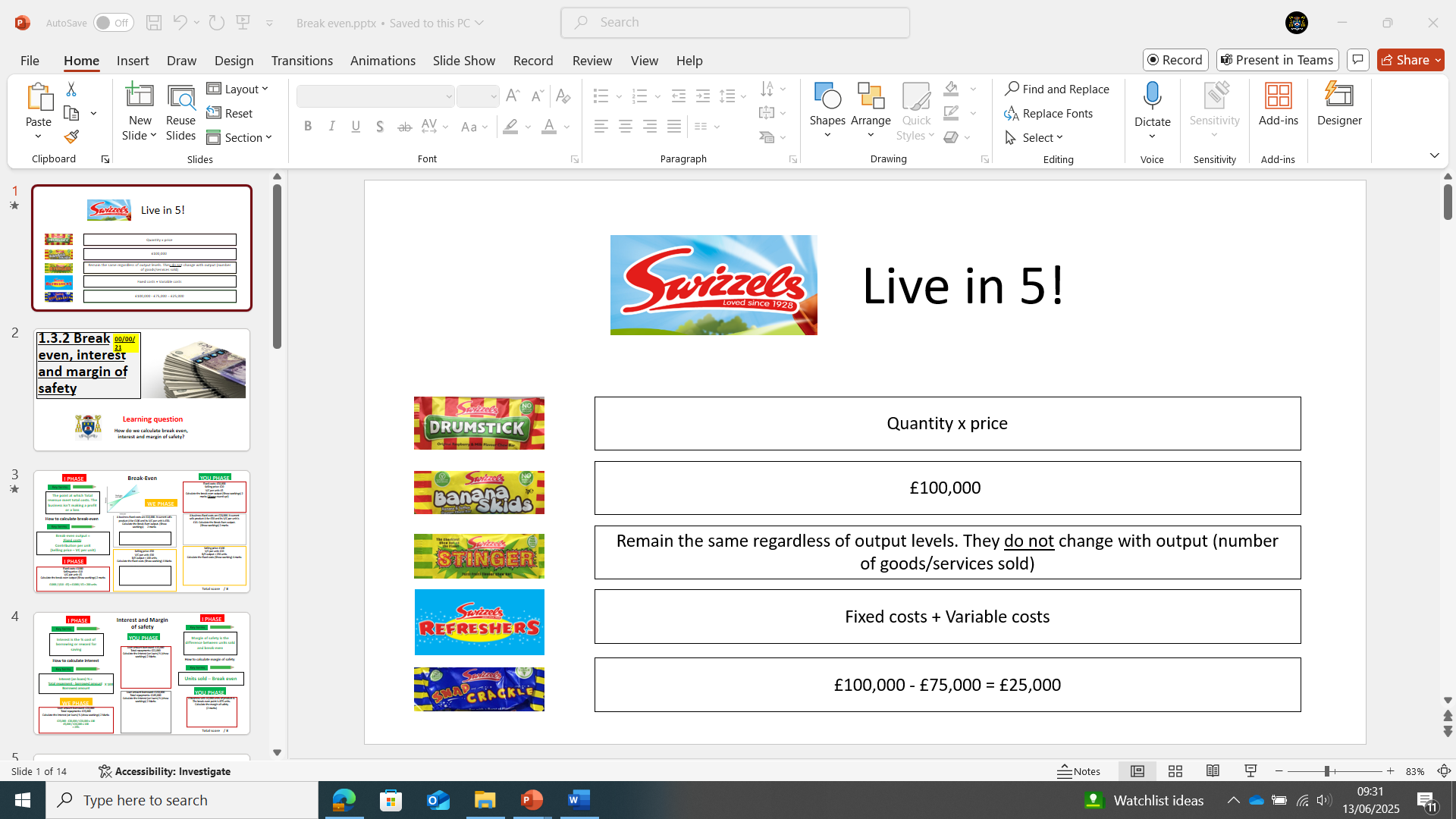Click the Record button at top right
The width and height of the screenshot is (1456, 819).
pyautogui.click(x=1175, y=60)
